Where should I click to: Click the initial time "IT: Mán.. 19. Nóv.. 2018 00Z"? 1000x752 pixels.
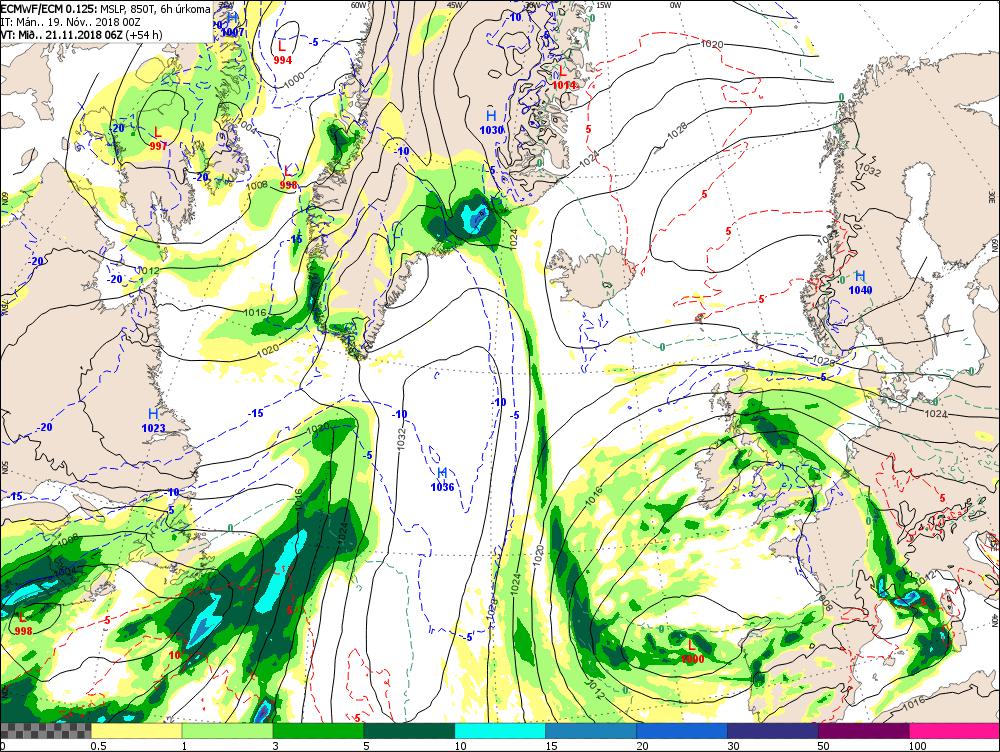[x=70, y=22]
